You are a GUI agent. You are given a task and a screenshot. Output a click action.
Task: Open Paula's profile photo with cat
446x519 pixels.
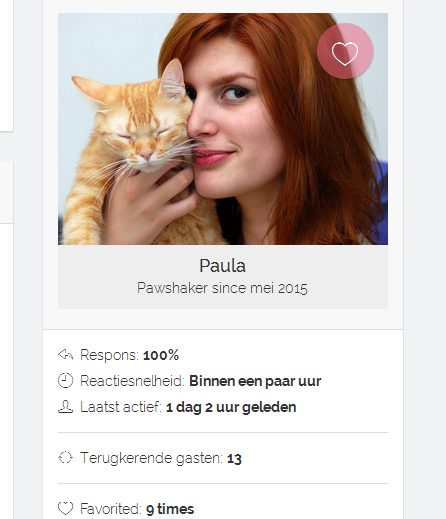pos(223,129)
